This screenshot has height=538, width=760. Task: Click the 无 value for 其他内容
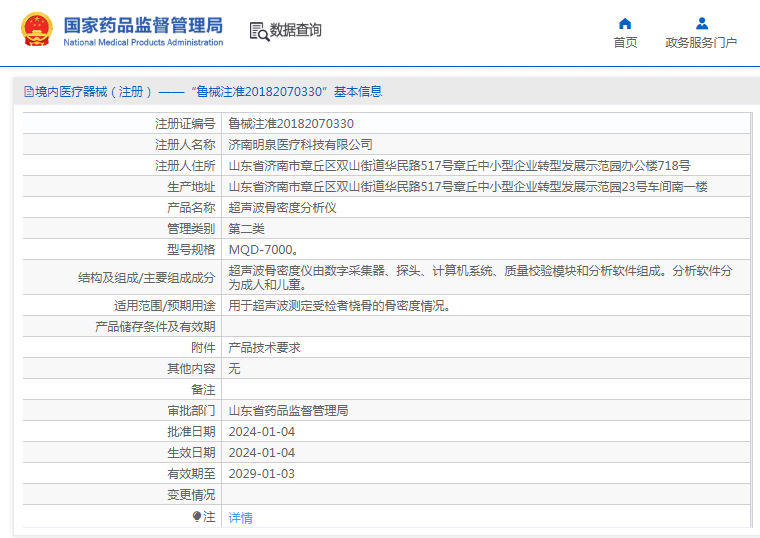click(x=235, y=369)
